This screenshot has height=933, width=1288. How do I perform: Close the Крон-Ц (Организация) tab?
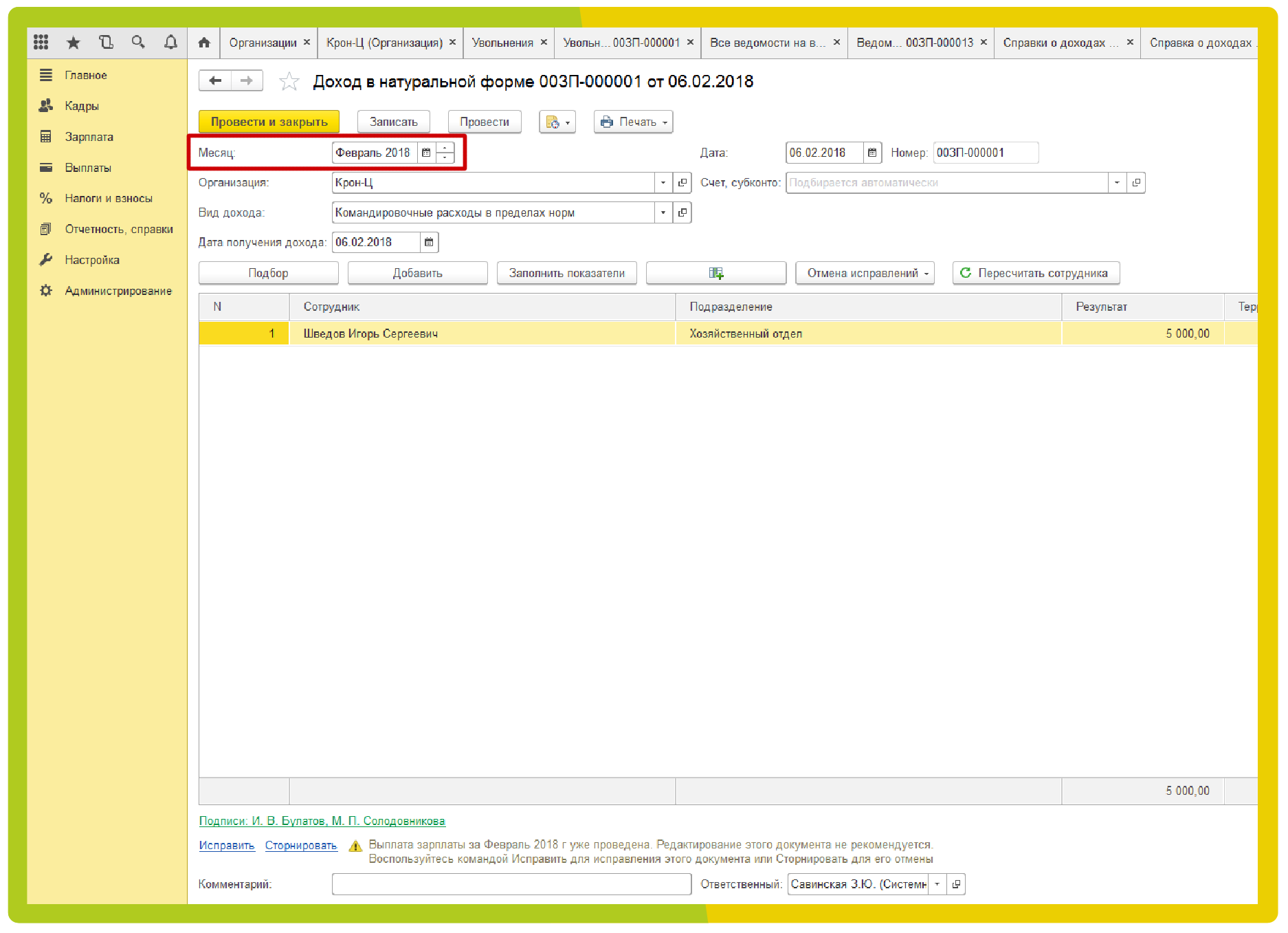coord(452,43)
